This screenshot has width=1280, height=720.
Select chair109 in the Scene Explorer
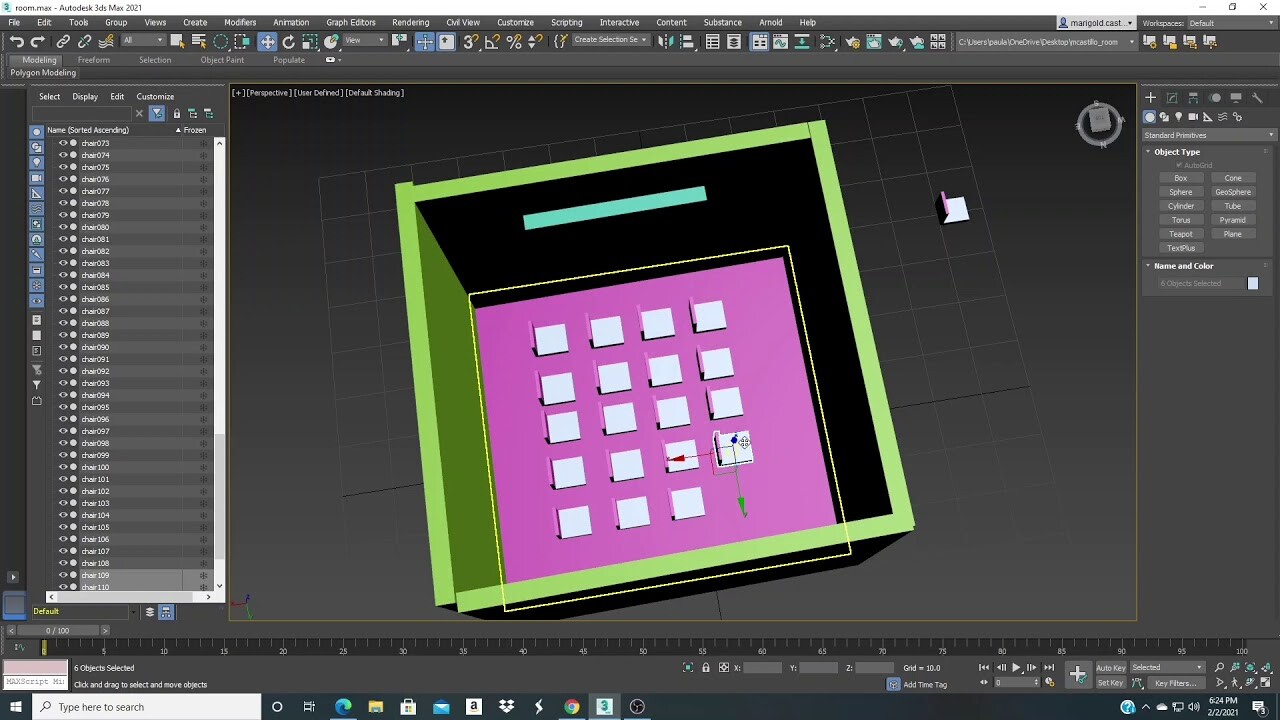point(95,575)
